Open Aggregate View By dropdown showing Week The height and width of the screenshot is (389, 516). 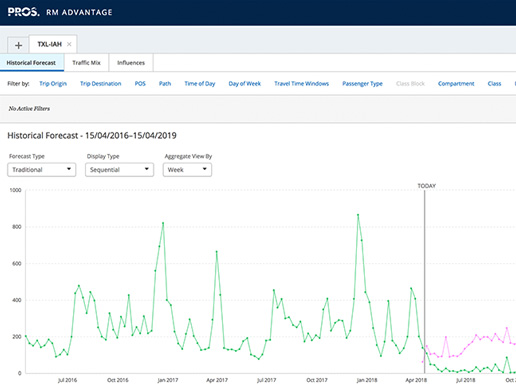tap(187, 170)
